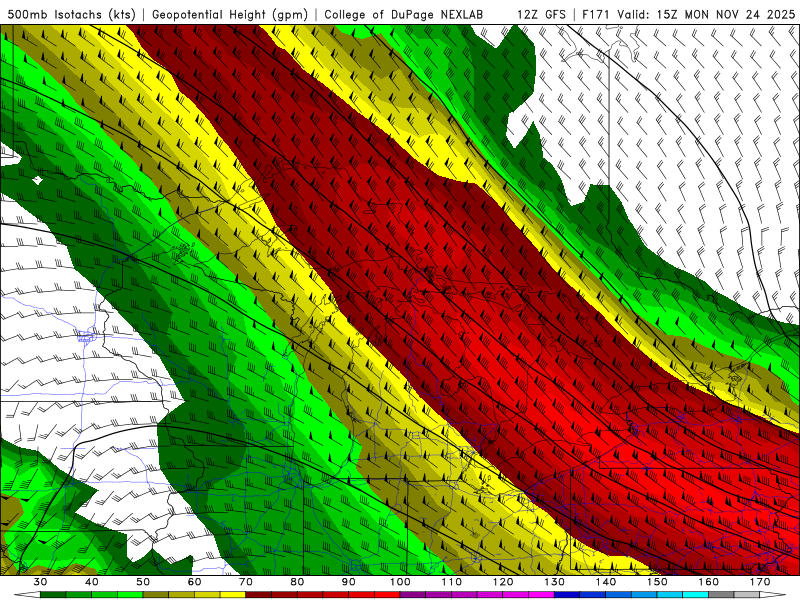Screen dimensions: 800x600
Task: Click the bright red legend swatch ending at 100
Action: [x=387, y=594]
